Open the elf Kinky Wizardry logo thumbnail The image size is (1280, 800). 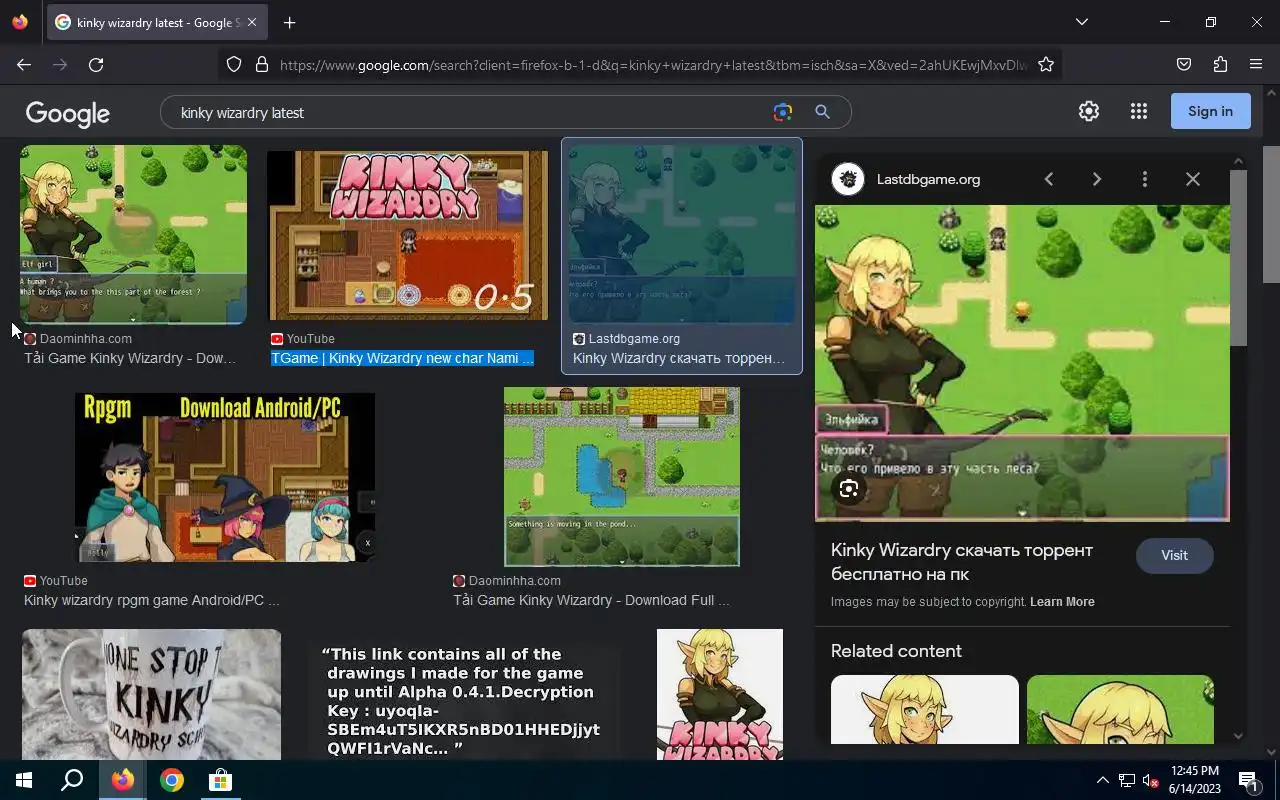point(720,695)
